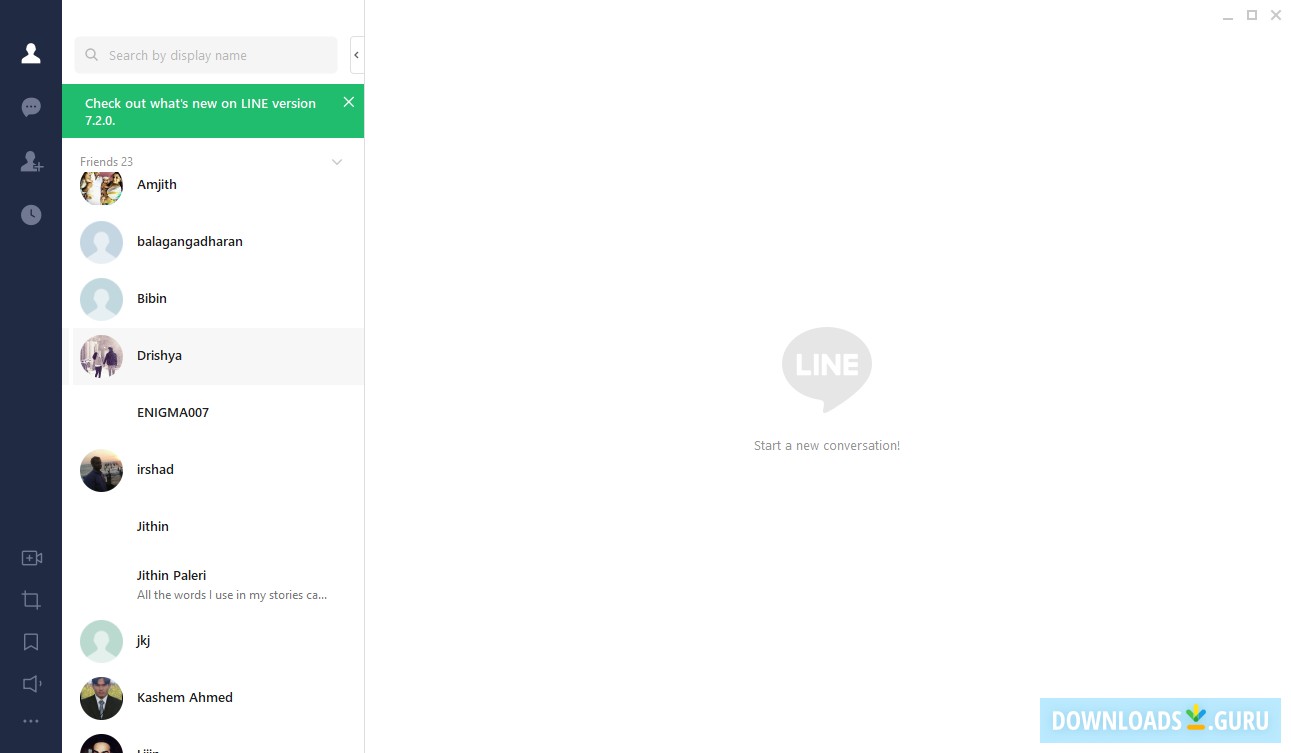Open the Friends tab in sidebar

31,54
